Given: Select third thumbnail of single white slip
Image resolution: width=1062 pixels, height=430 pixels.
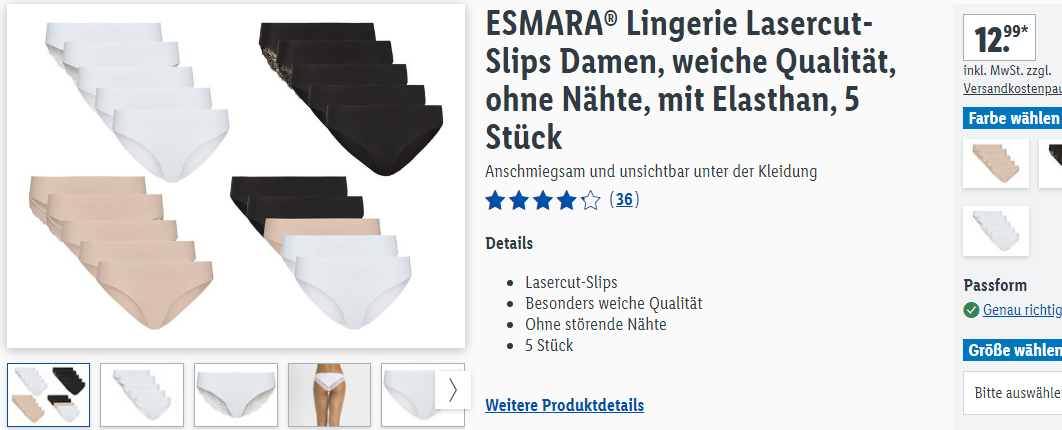Looking at the screenshot, I should click(236, 395).
